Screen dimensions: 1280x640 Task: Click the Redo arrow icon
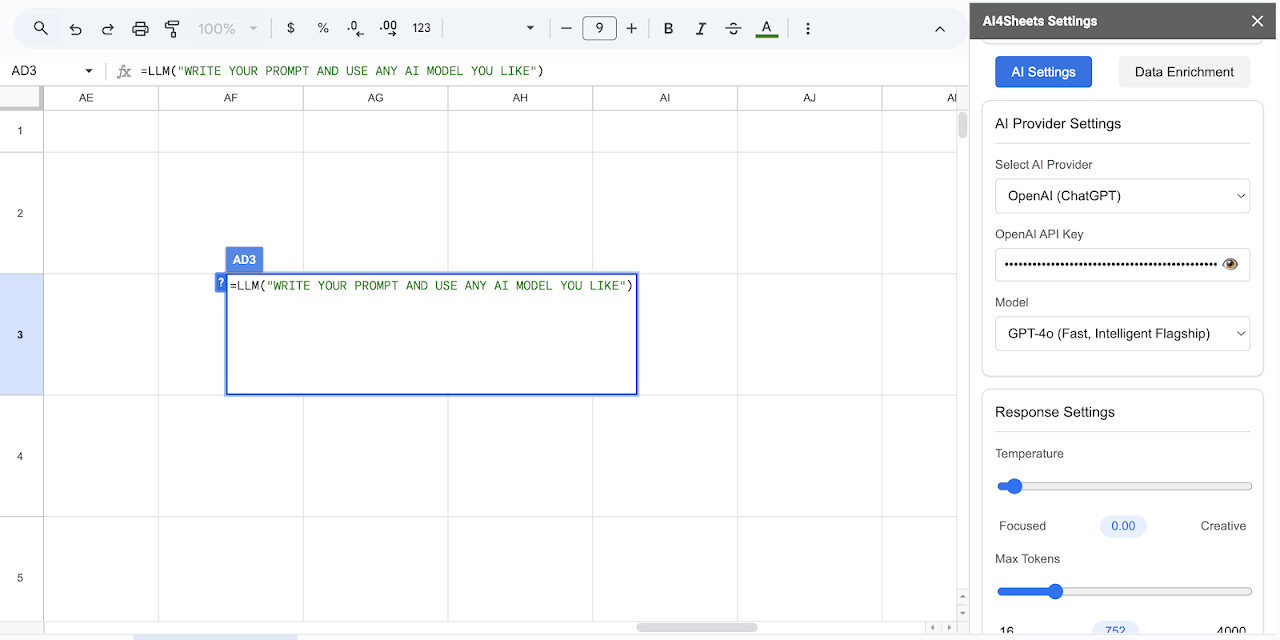(108, 28)
